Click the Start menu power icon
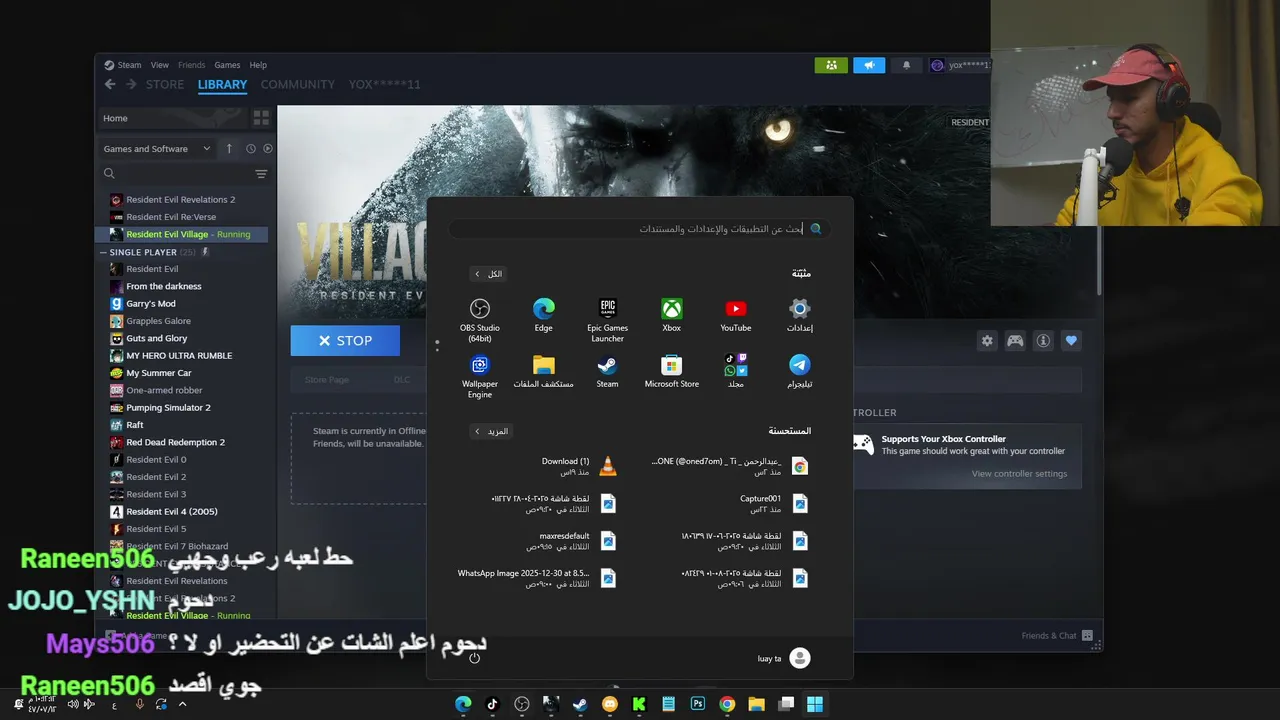This screenshot has height=720, width=1280. point(475,657)
